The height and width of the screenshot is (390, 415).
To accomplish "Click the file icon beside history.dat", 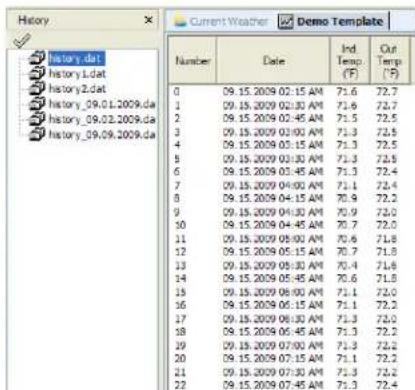I will (37, 58).
